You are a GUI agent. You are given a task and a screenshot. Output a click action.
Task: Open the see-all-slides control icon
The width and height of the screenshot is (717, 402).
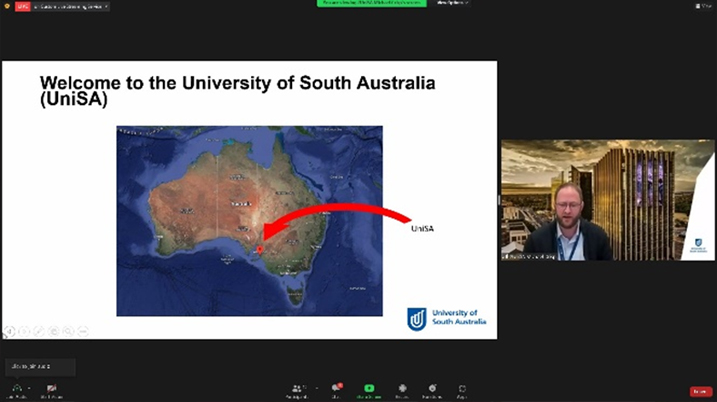pos(54,331)
